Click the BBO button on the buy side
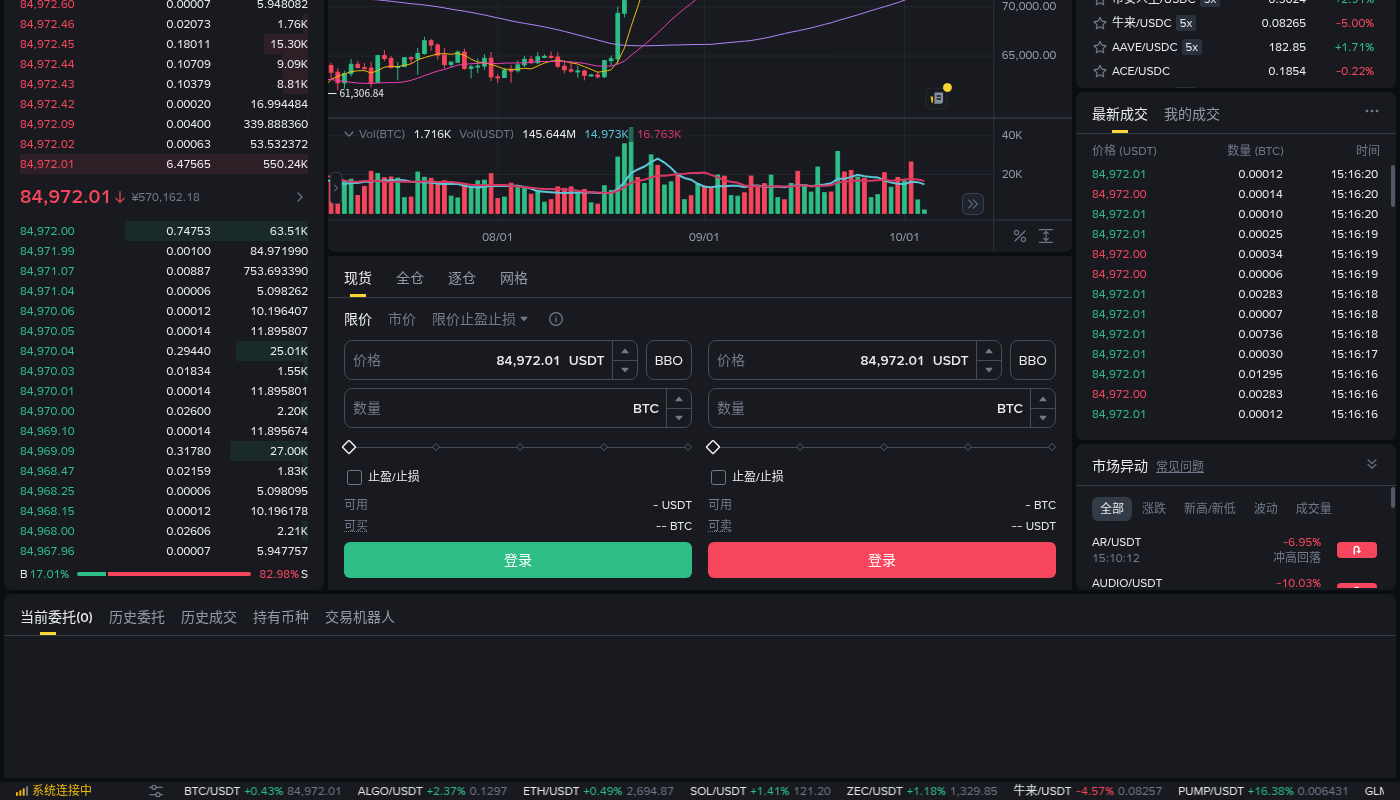The width and height of the screenshot is (1400, 800). [669, 360]
